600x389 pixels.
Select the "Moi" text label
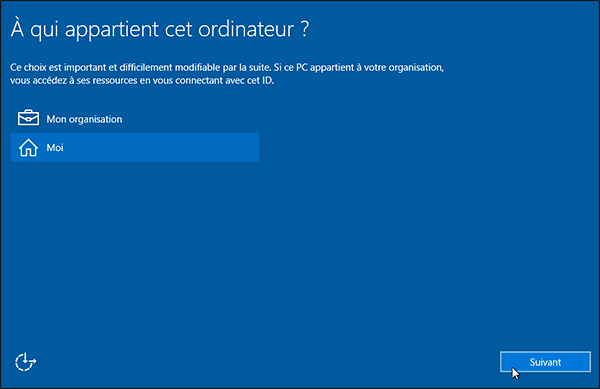[55, 148]
